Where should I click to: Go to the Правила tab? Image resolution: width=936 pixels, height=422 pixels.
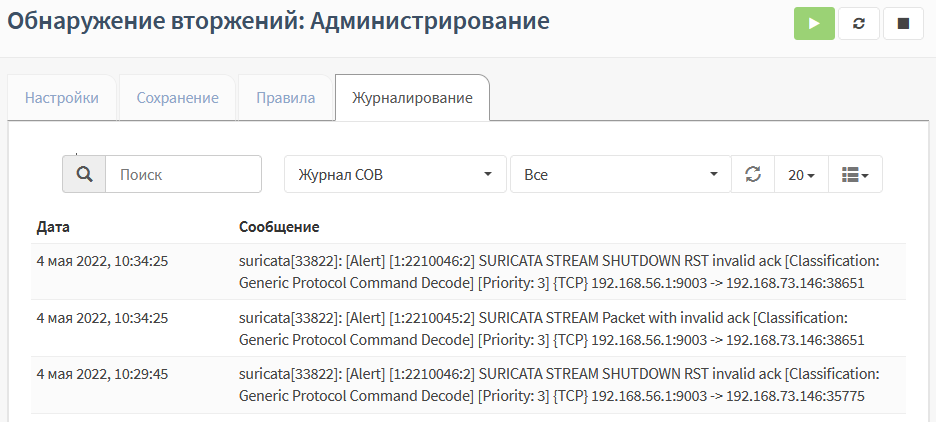[285, 98]
